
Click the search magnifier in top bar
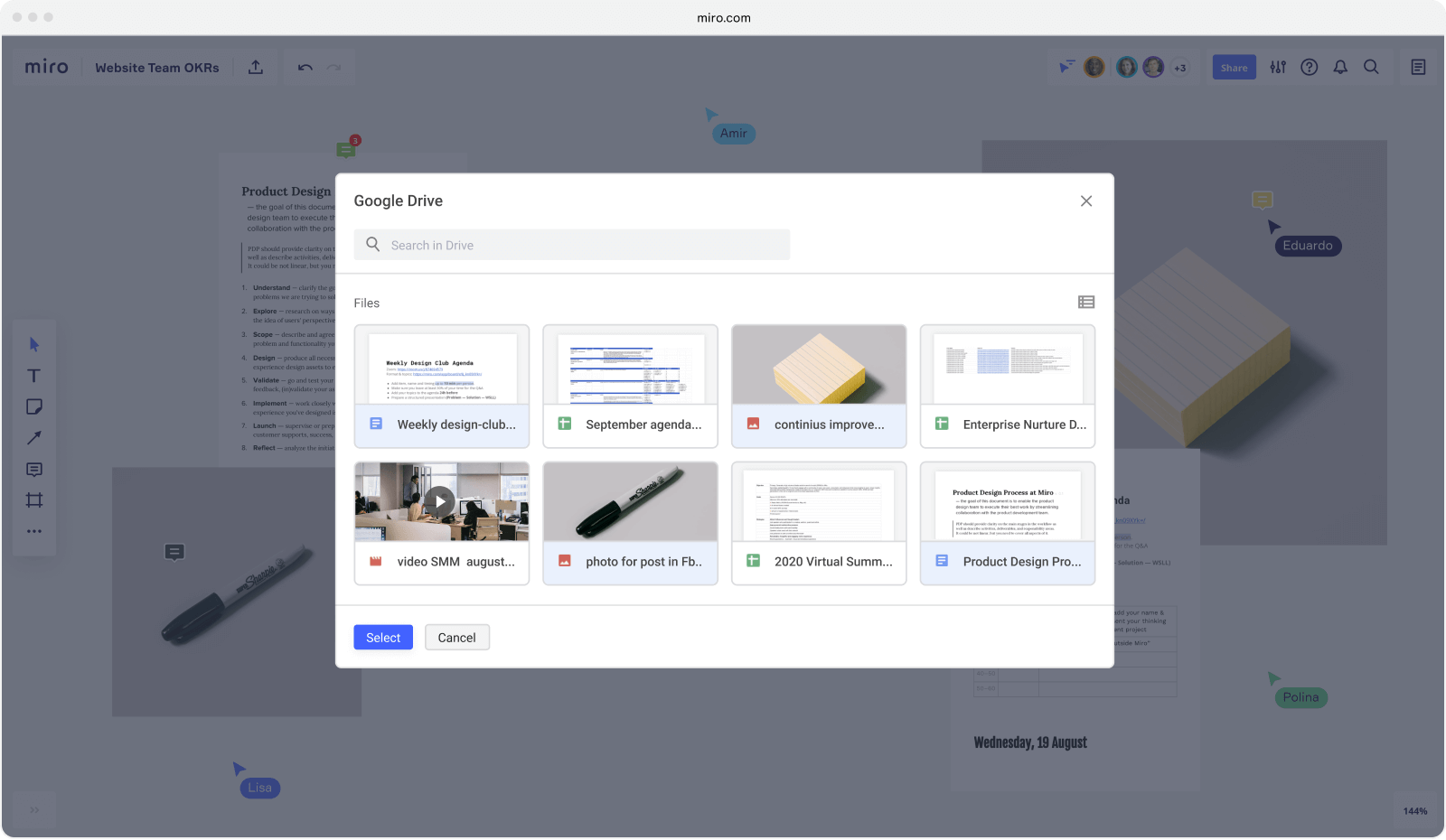click(x=1371, y=67)
